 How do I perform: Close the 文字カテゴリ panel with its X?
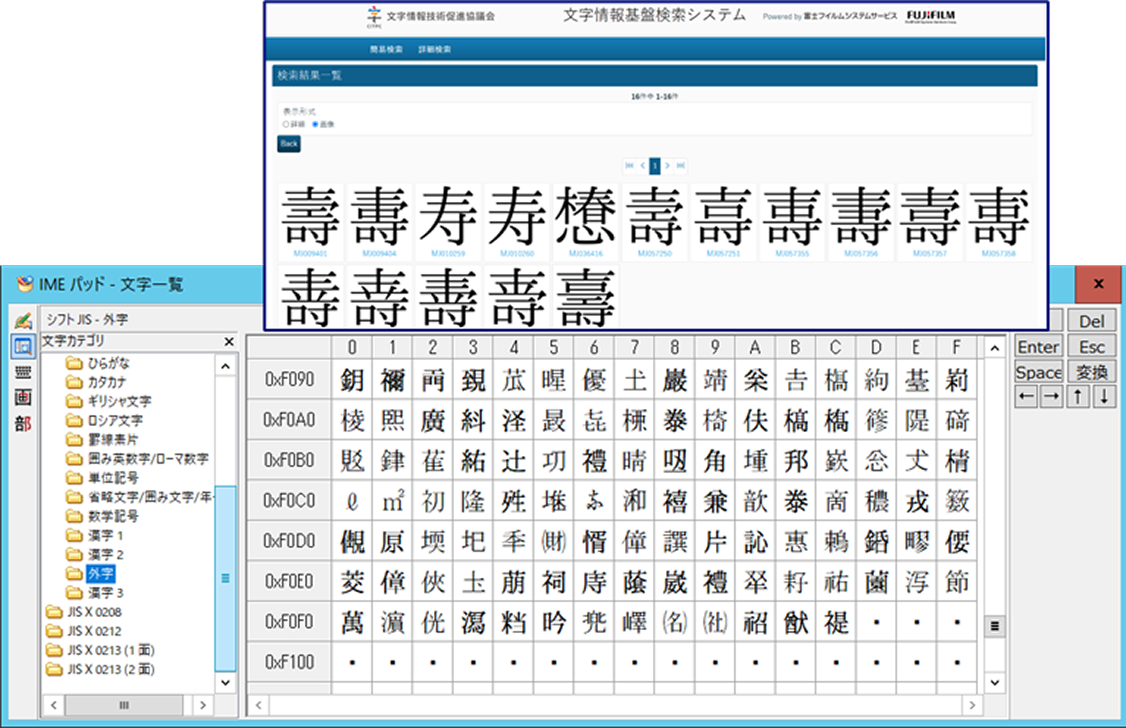(x=229, y=341)
